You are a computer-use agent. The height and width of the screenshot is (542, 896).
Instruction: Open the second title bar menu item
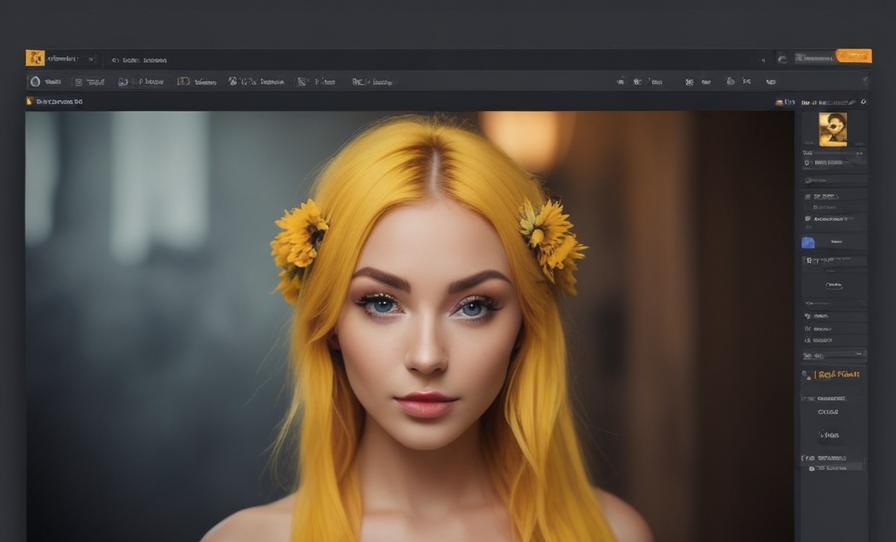[140, 60]
